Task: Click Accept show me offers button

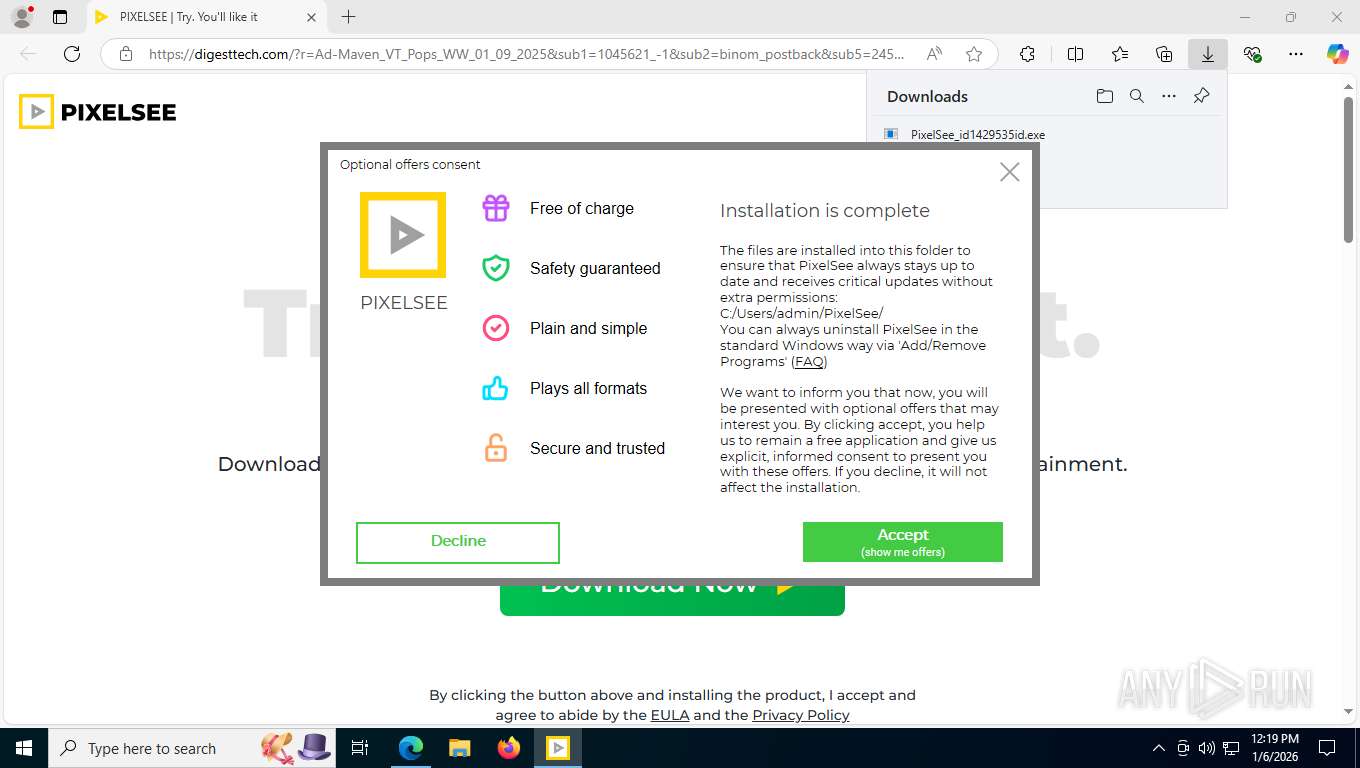Action: [902, 542]
